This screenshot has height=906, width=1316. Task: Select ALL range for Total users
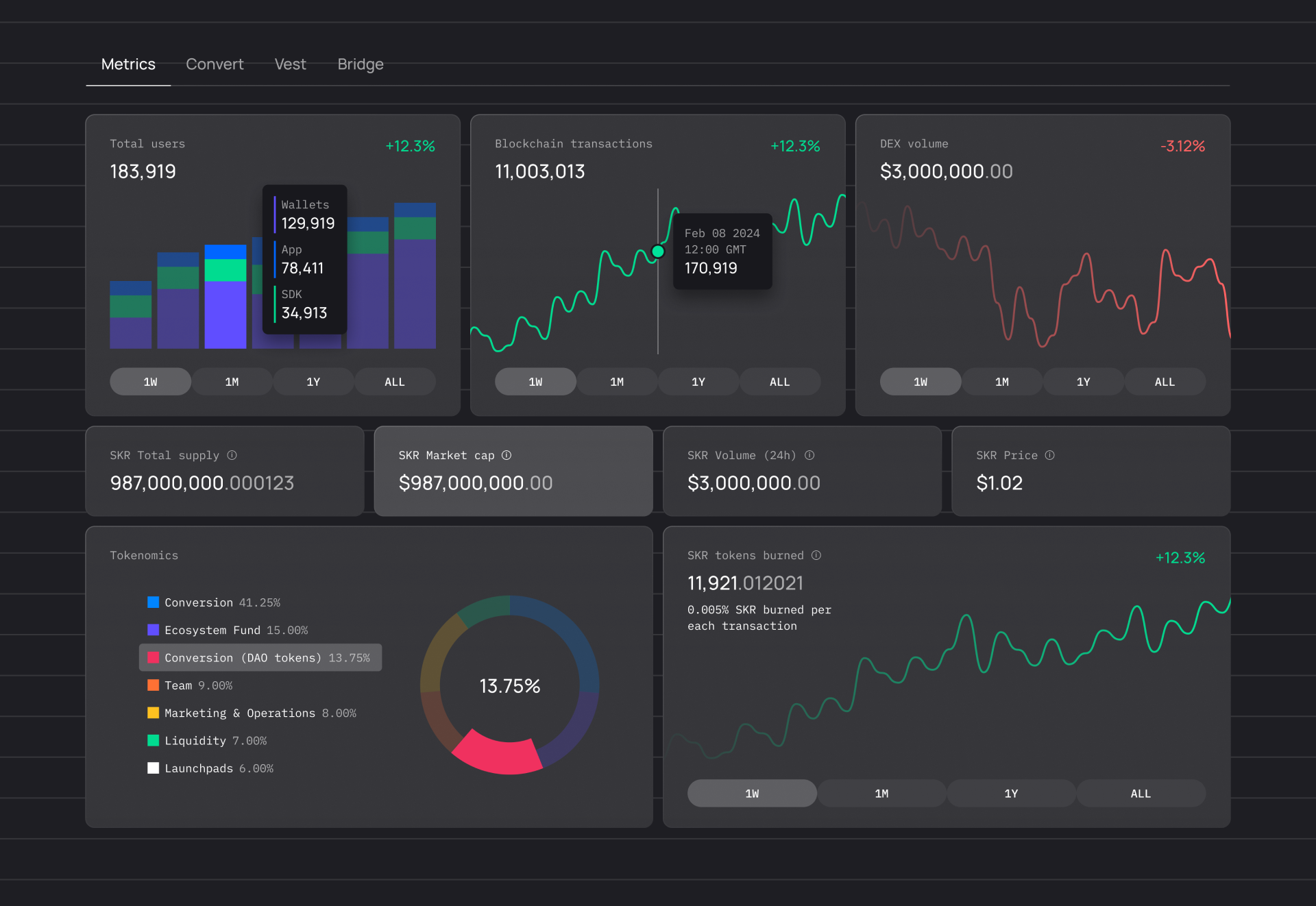[394, 382]
